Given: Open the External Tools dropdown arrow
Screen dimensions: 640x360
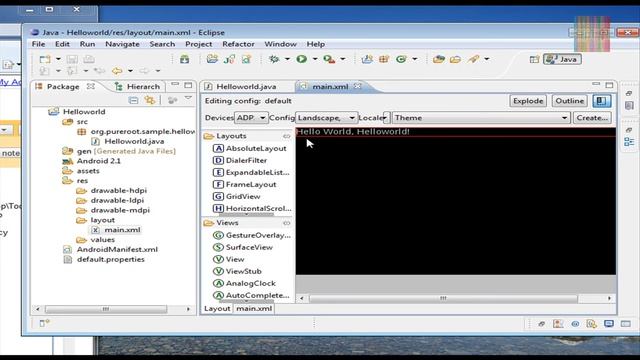Looking at the screenshot, I should tap(342, 59).
